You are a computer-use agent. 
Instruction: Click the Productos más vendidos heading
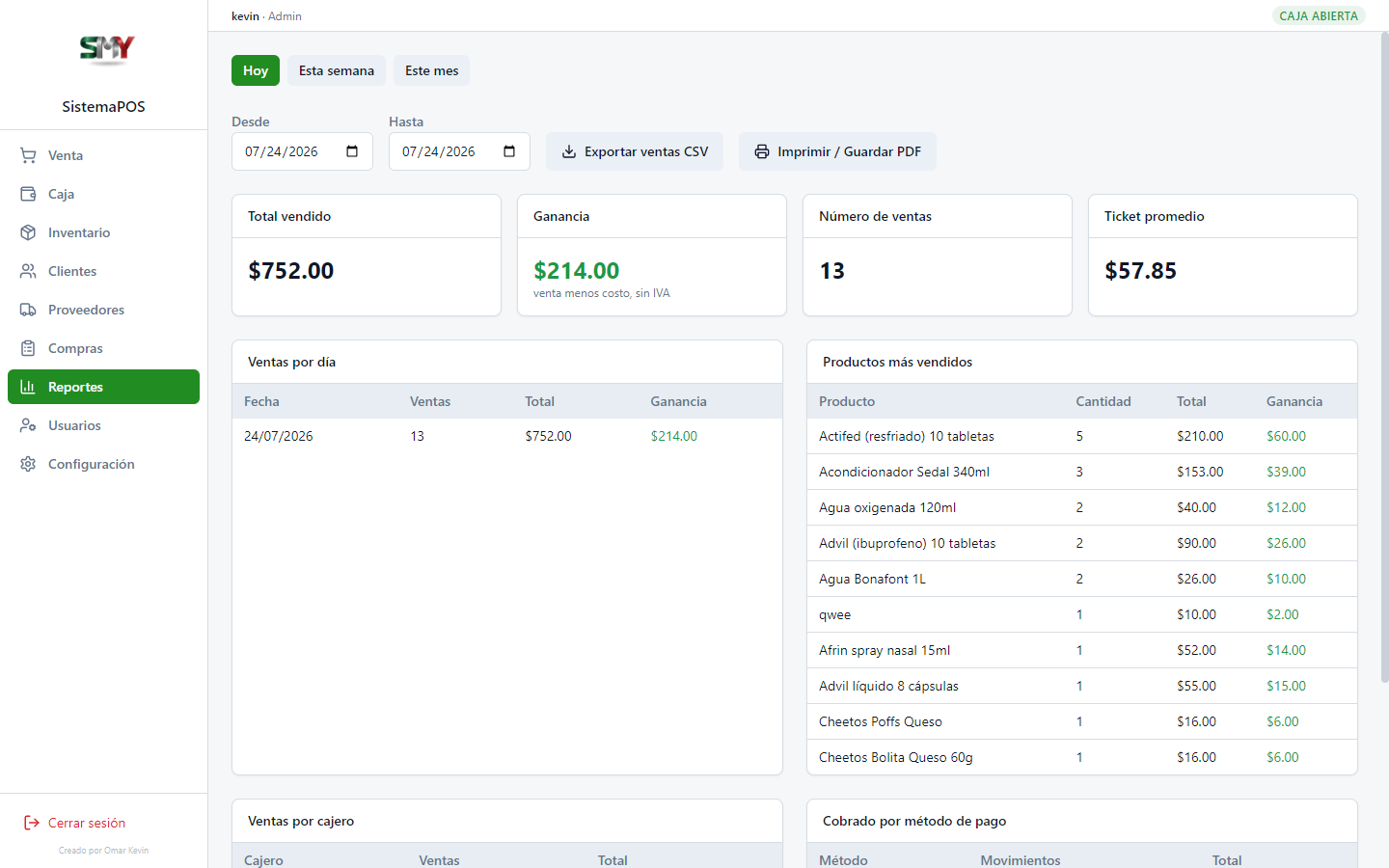coord(897,362)
